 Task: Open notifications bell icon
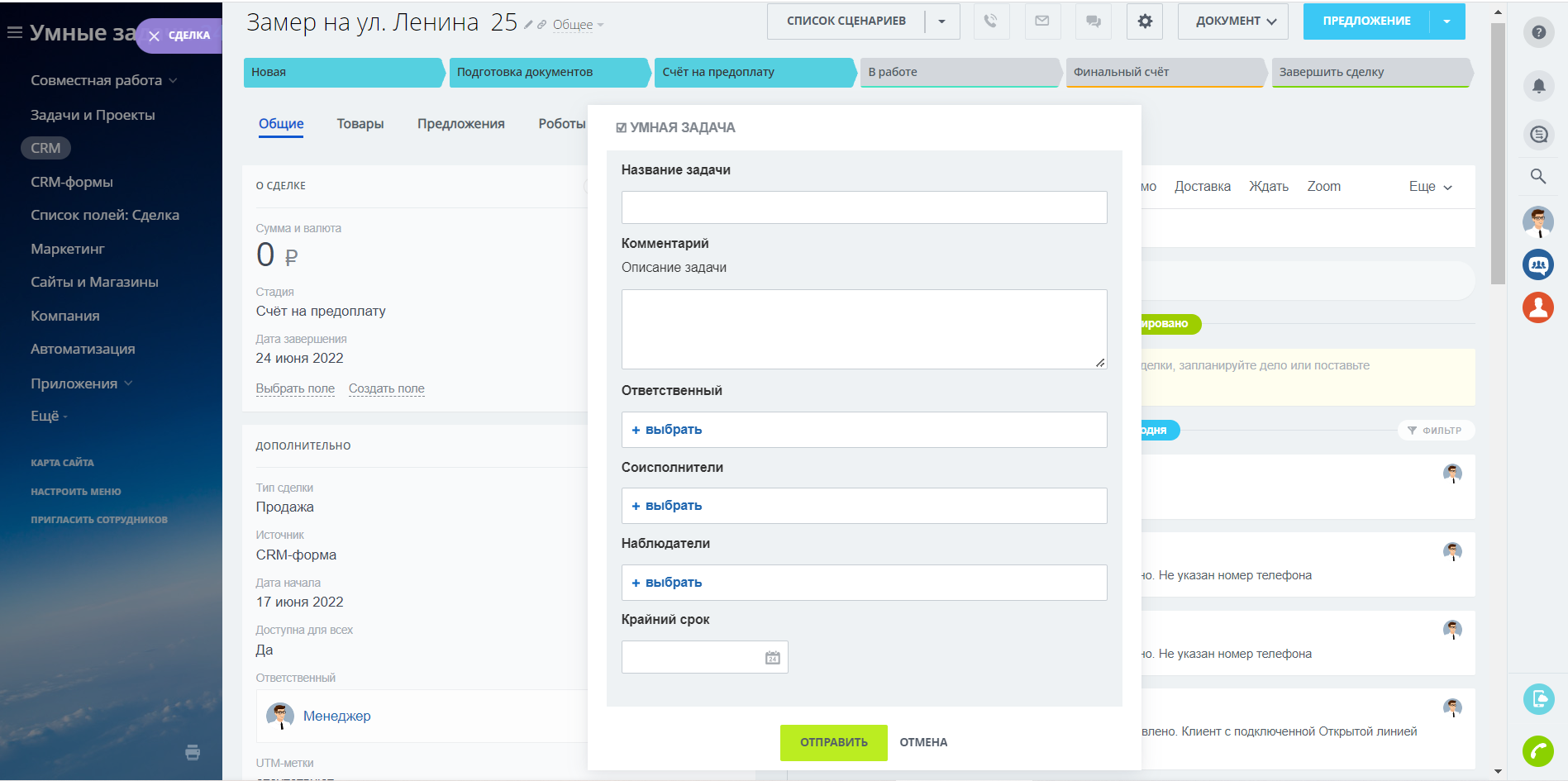coord(1538,84)
